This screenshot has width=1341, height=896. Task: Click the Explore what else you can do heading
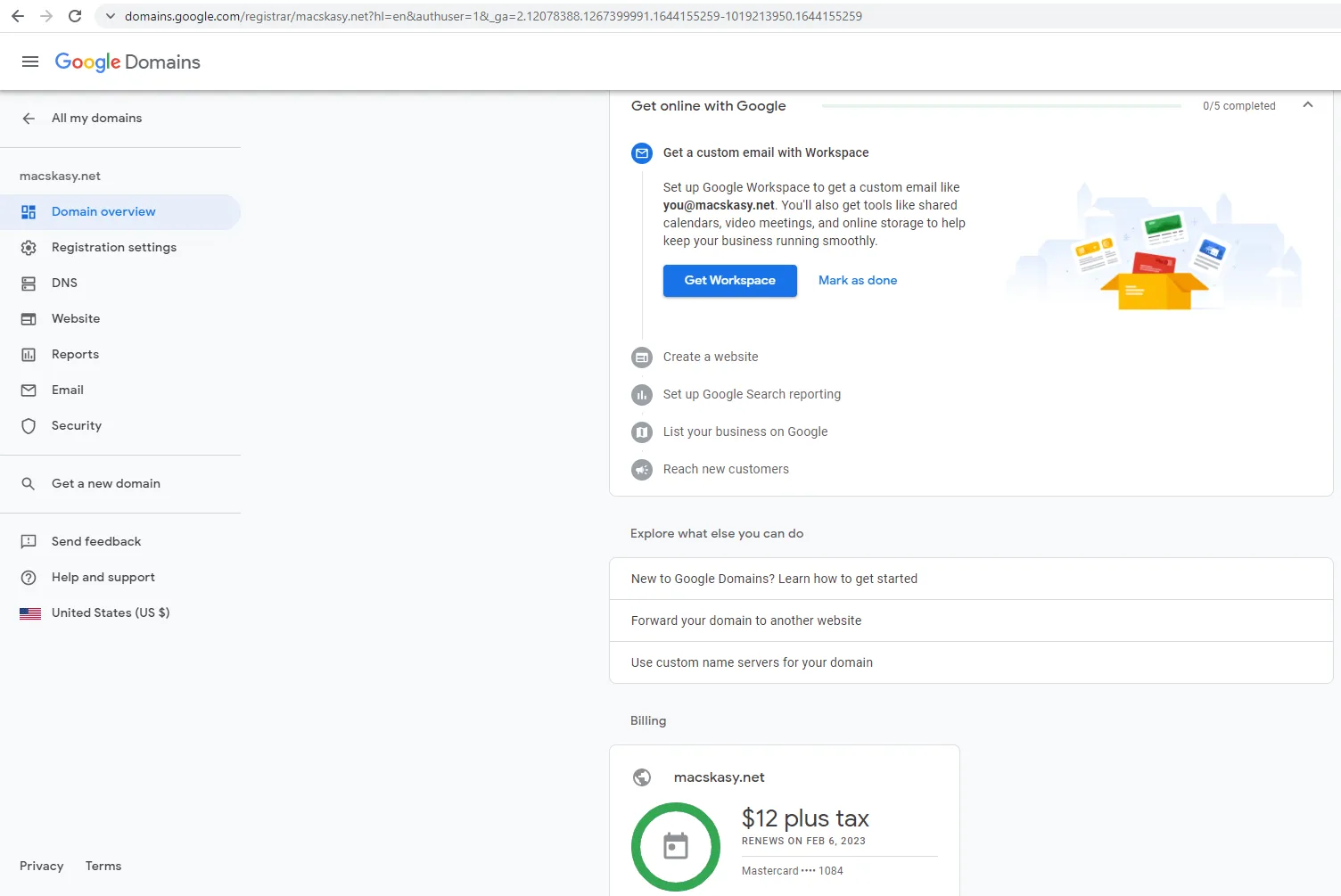(x=717, y=533)
